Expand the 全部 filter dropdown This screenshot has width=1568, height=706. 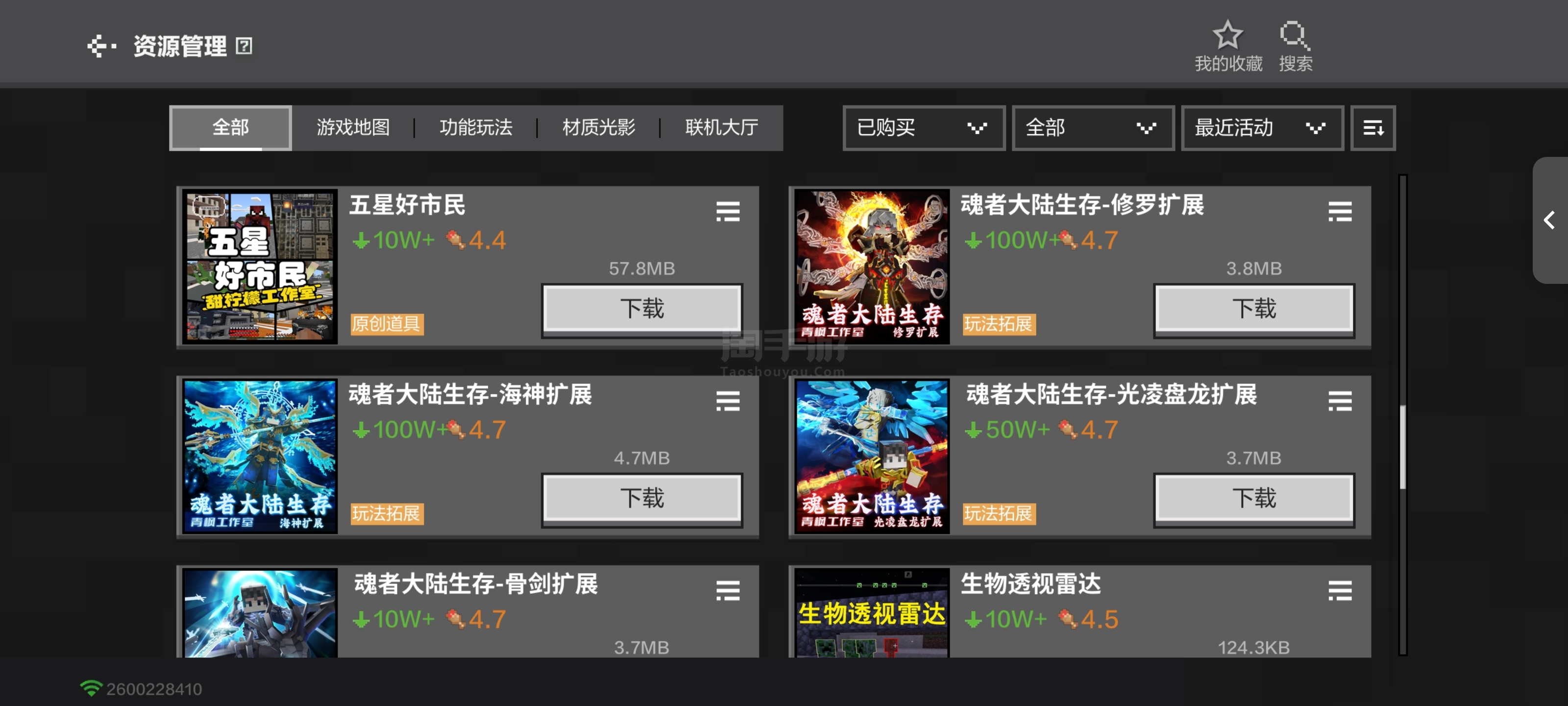1093,128
